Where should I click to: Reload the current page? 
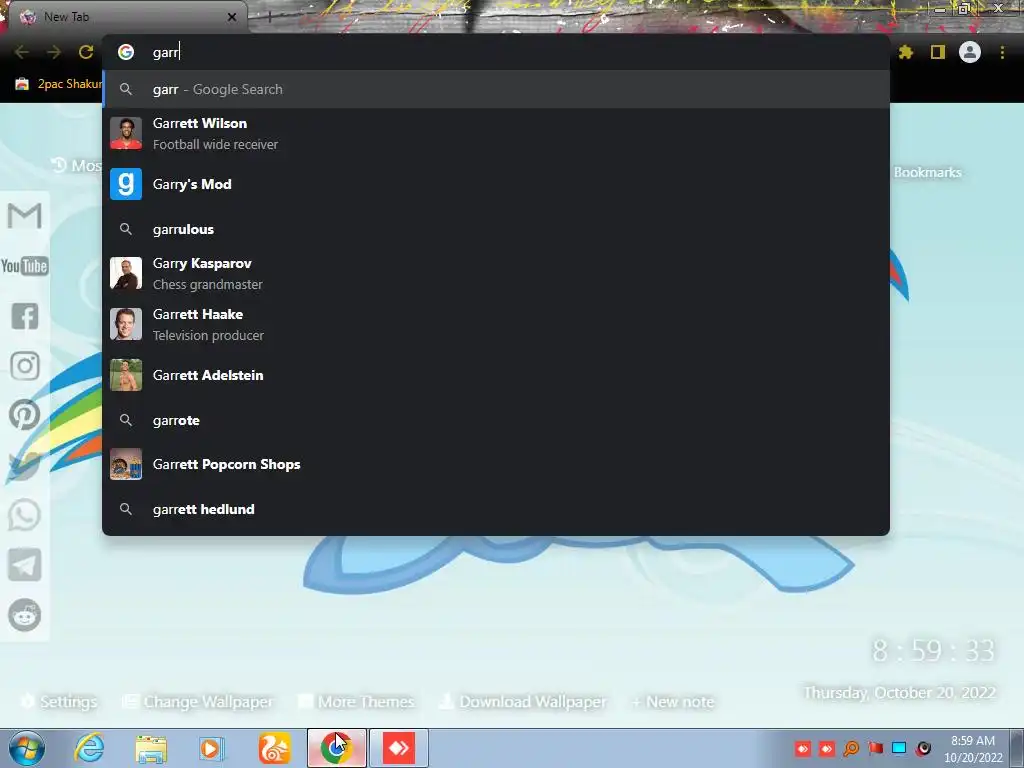(x=86, y=52)
